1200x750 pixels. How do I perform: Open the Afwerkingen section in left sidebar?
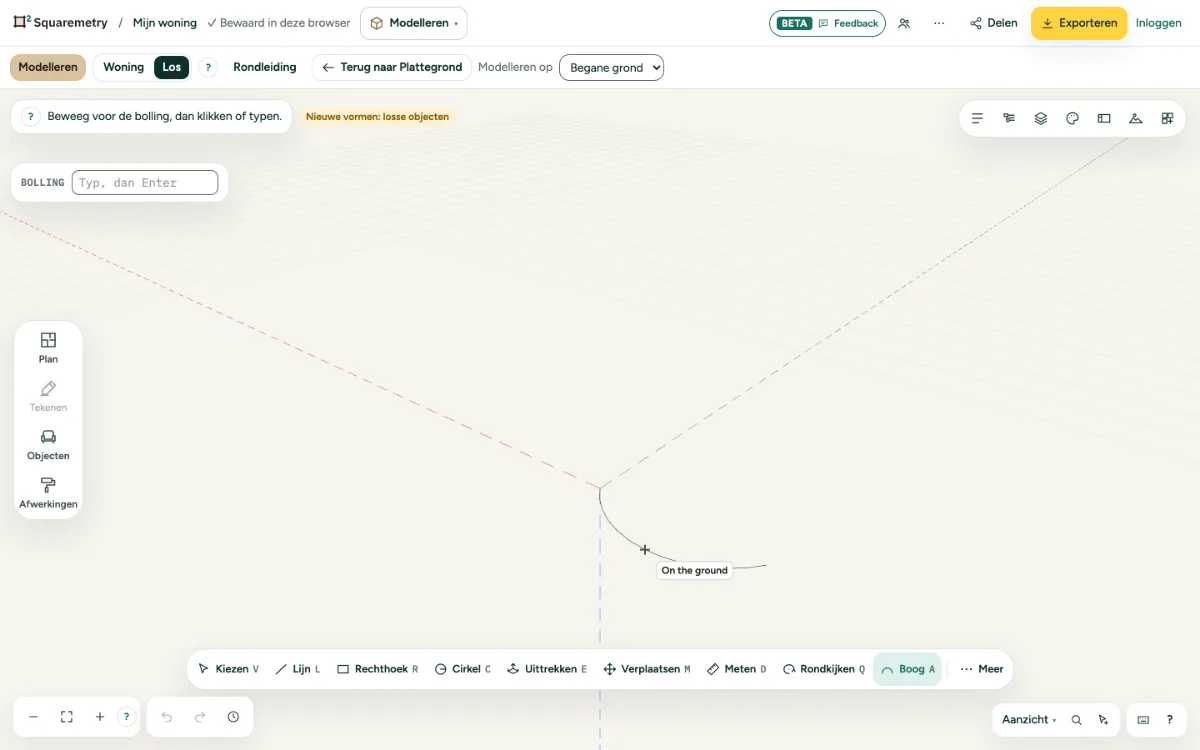(48, 492)
